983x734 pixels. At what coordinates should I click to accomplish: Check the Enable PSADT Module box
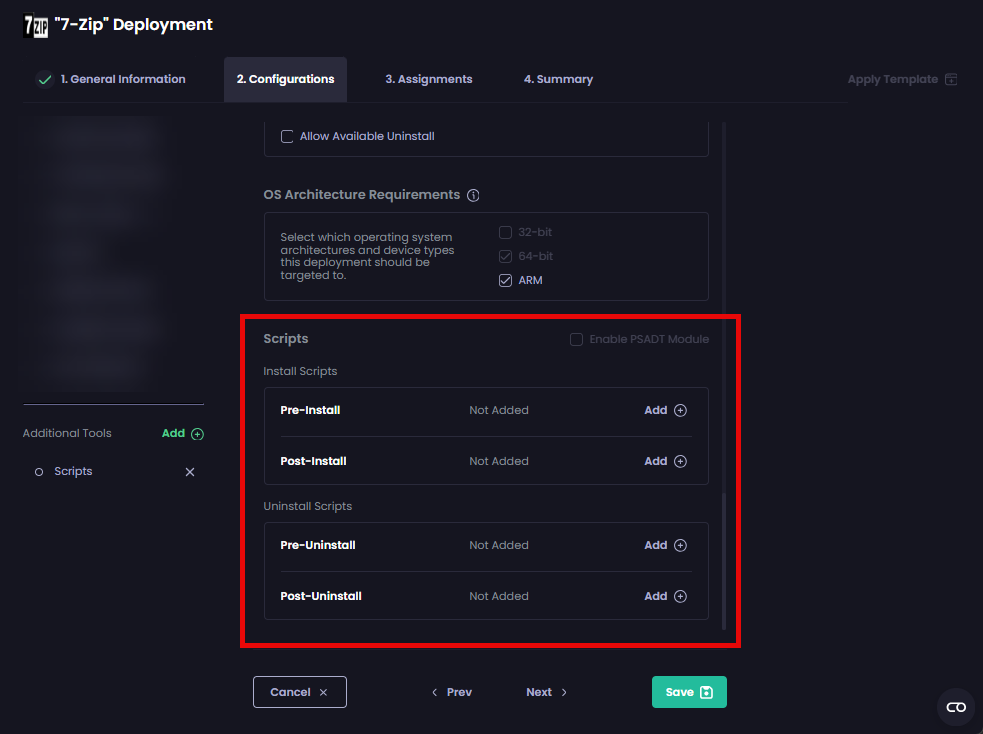point(576,339)
